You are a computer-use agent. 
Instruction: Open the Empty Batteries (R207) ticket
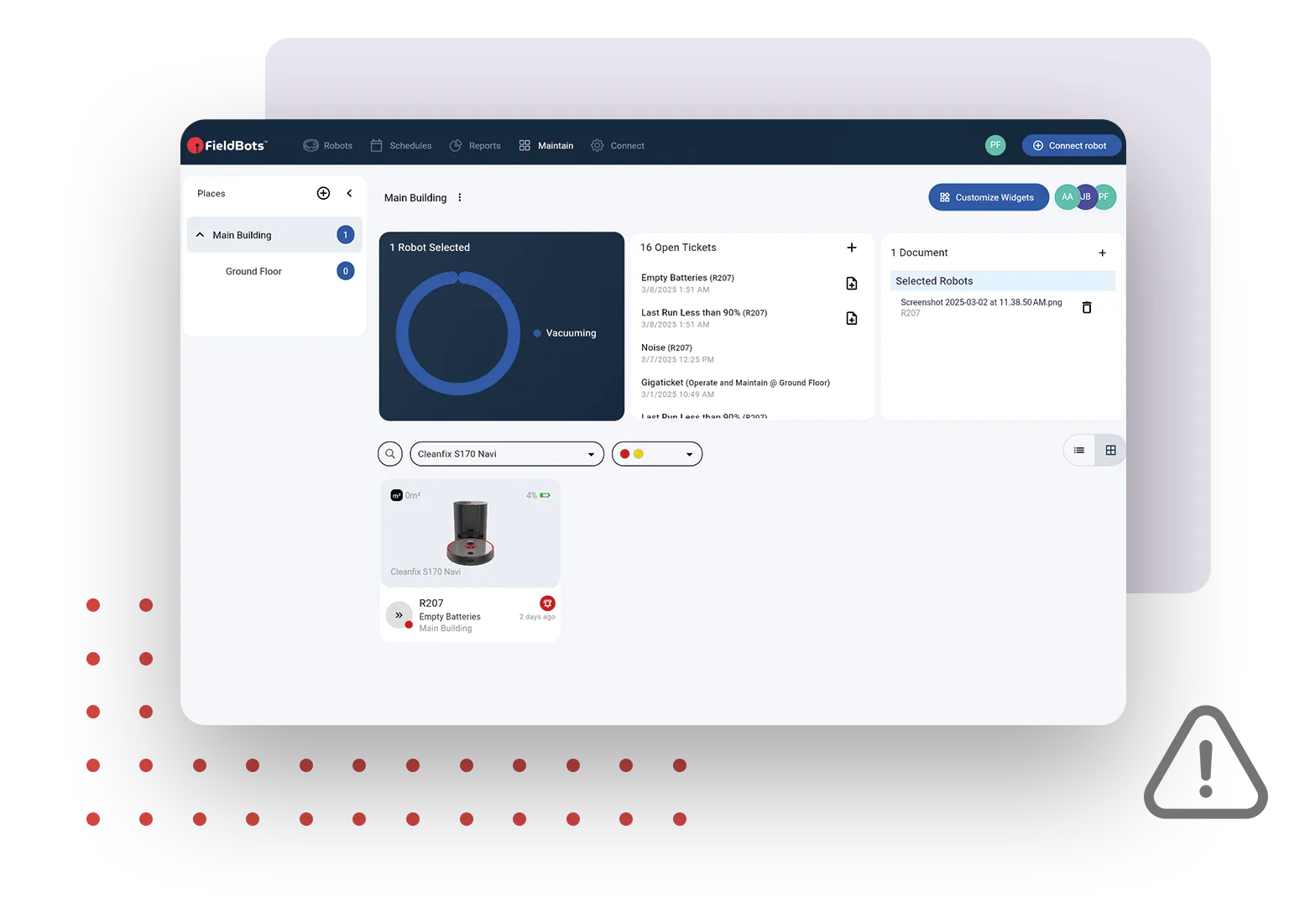687,283
